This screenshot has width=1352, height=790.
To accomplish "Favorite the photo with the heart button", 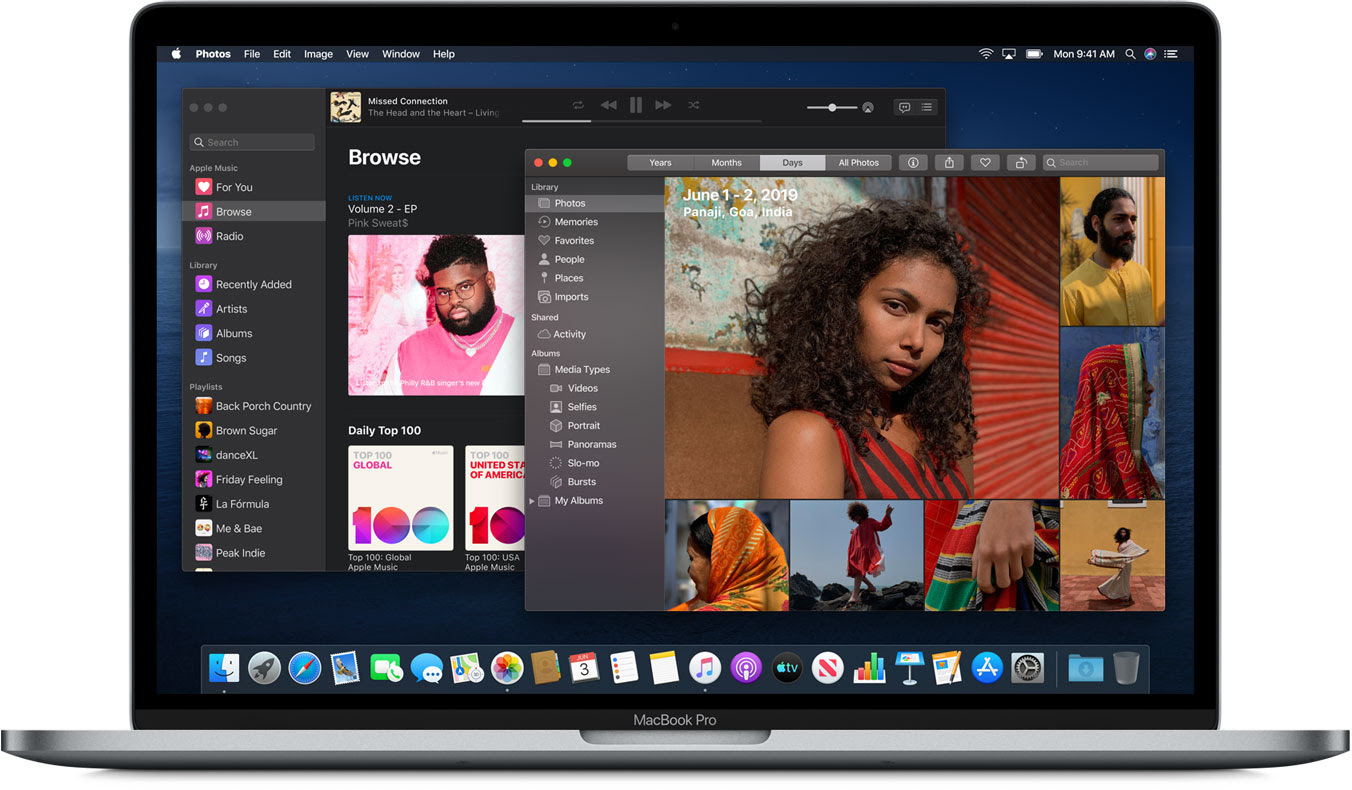I will [984, 162].
